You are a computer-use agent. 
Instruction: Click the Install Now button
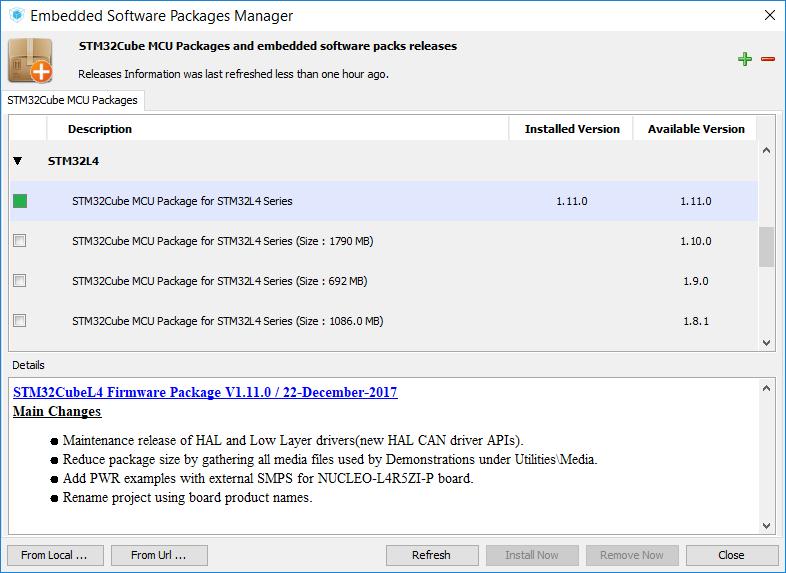click(532, 555)
